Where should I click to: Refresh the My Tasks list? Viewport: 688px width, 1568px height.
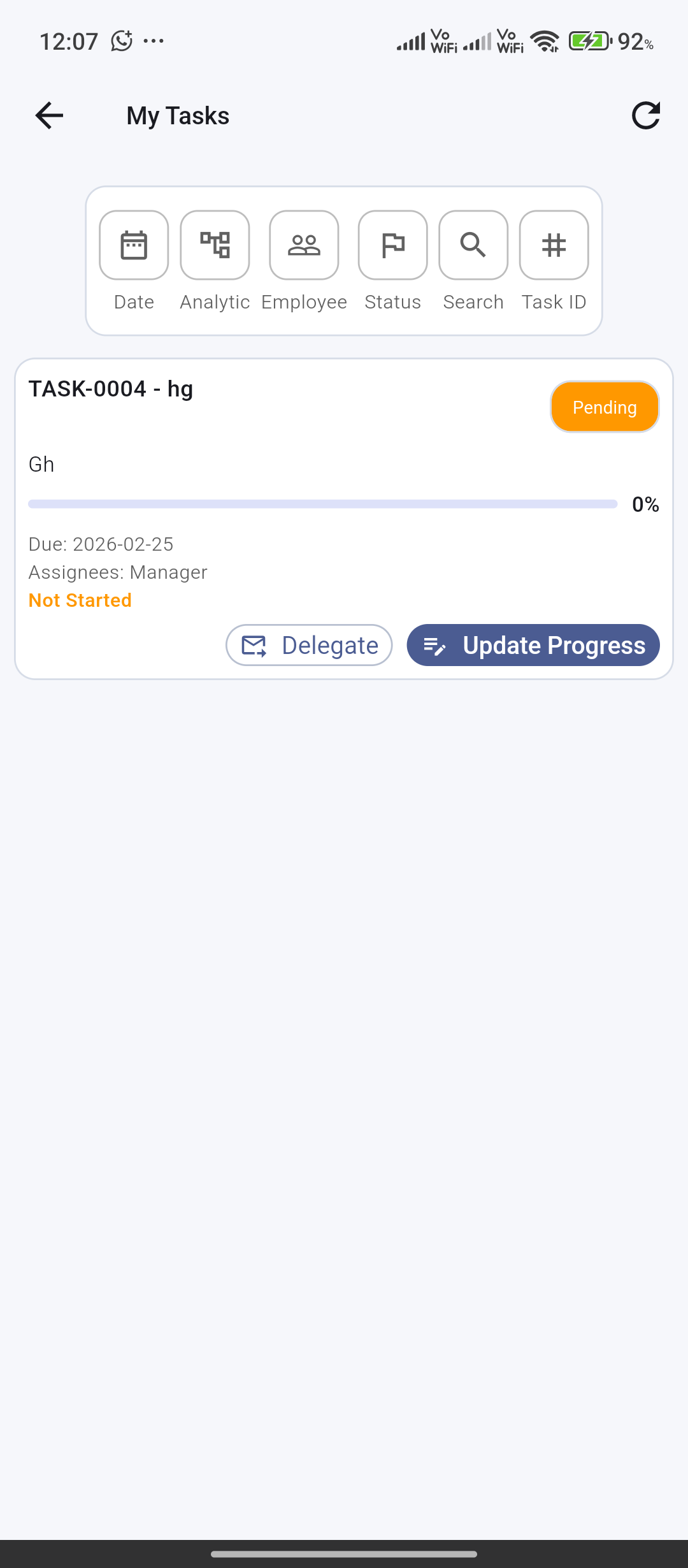click(645, 115)
